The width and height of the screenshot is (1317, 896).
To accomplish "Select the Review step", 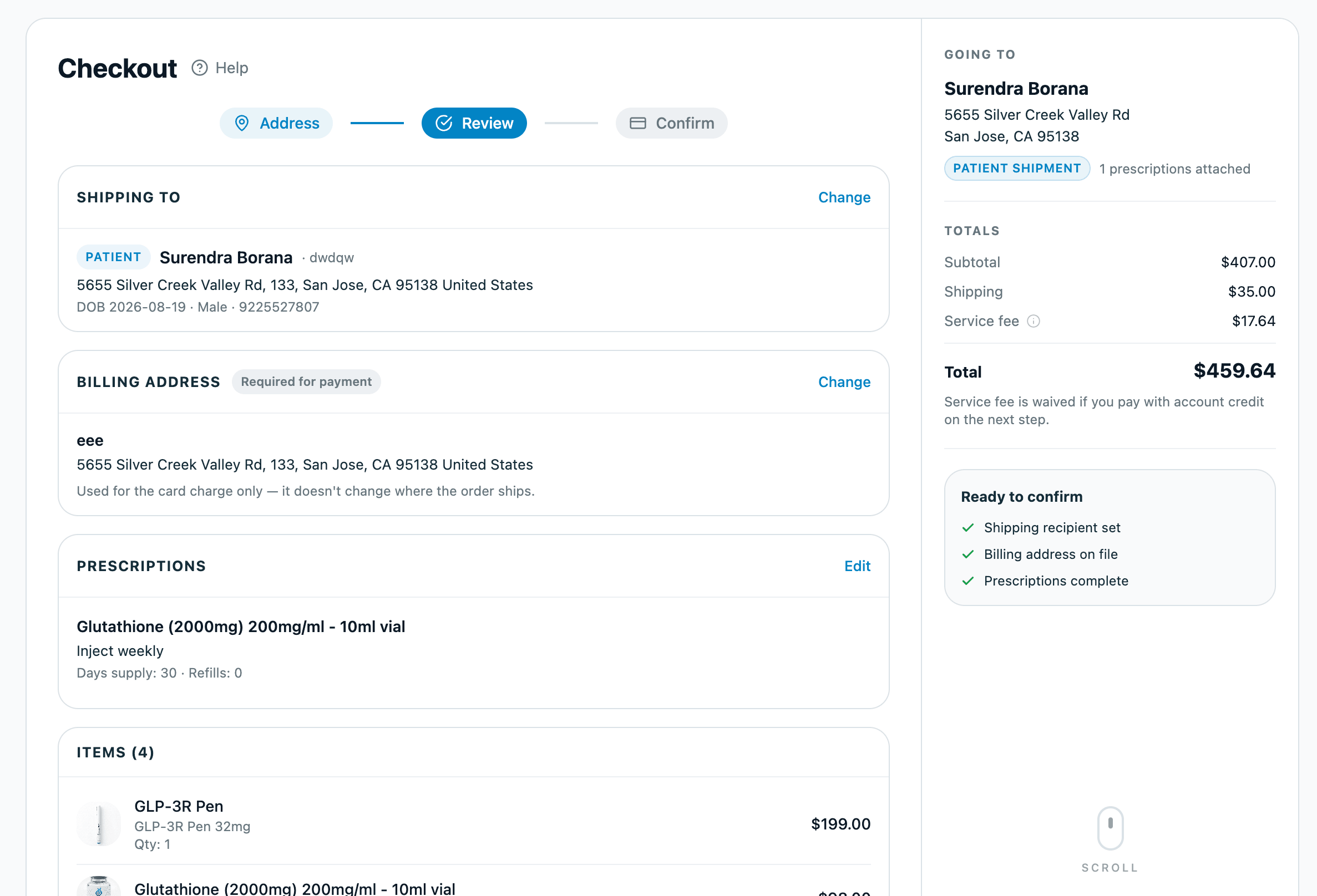I will pyautogui.click(x=474, y=123).
